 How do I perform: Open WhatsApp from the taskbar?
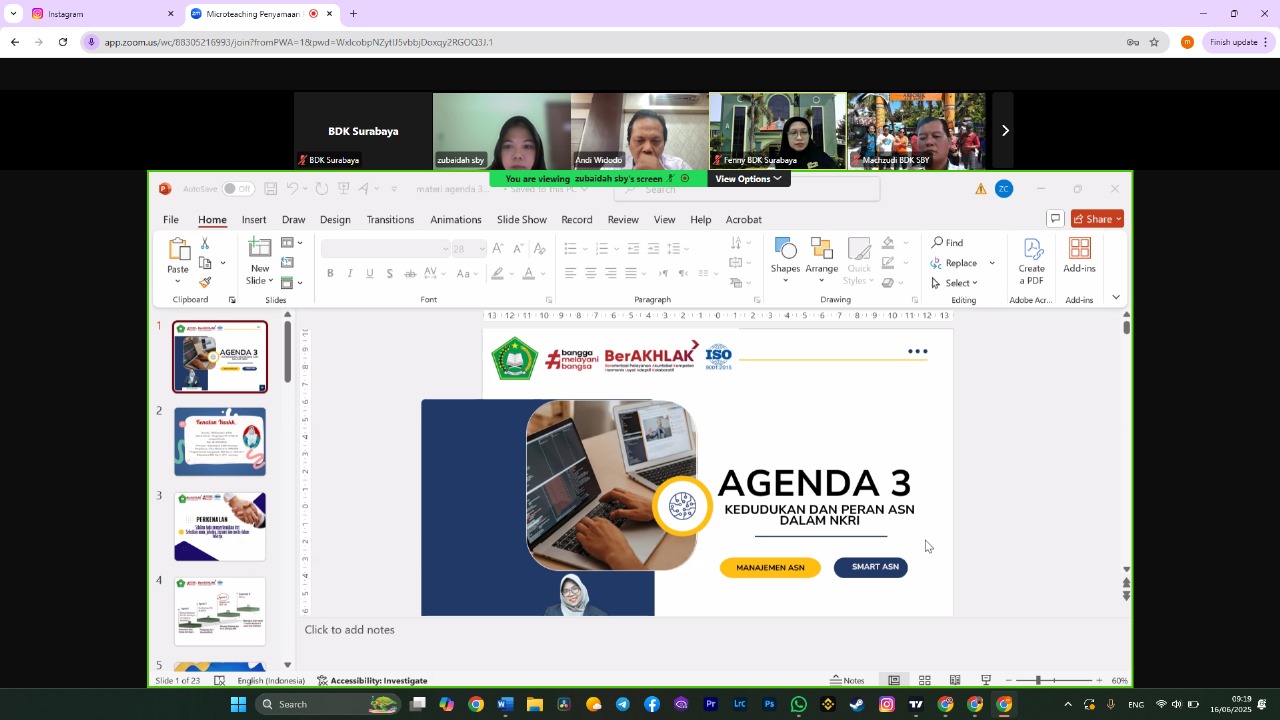pos(798,705)
